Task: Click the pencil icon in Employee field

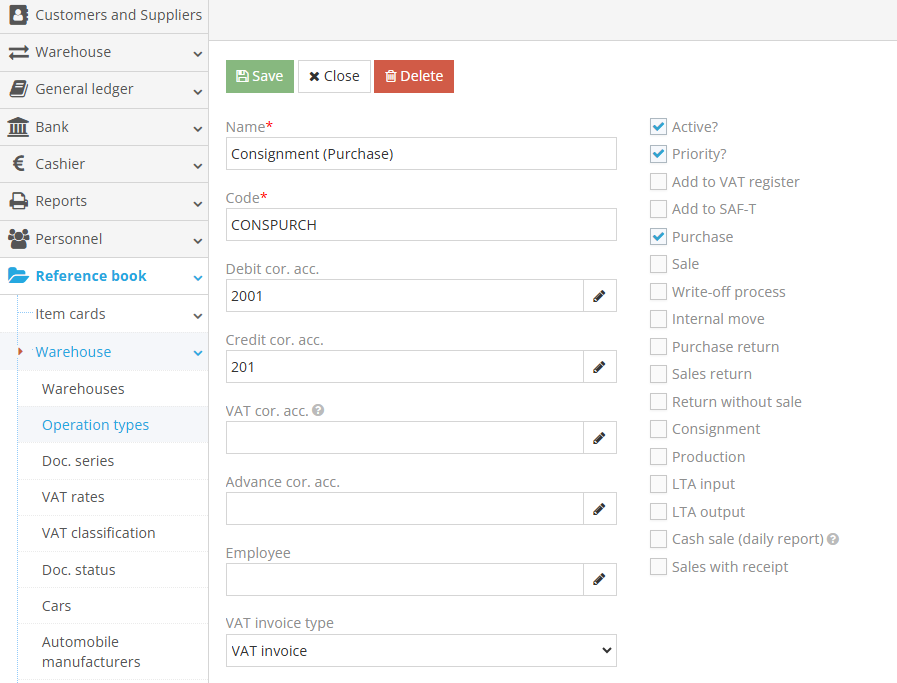Action: (599, 580)
